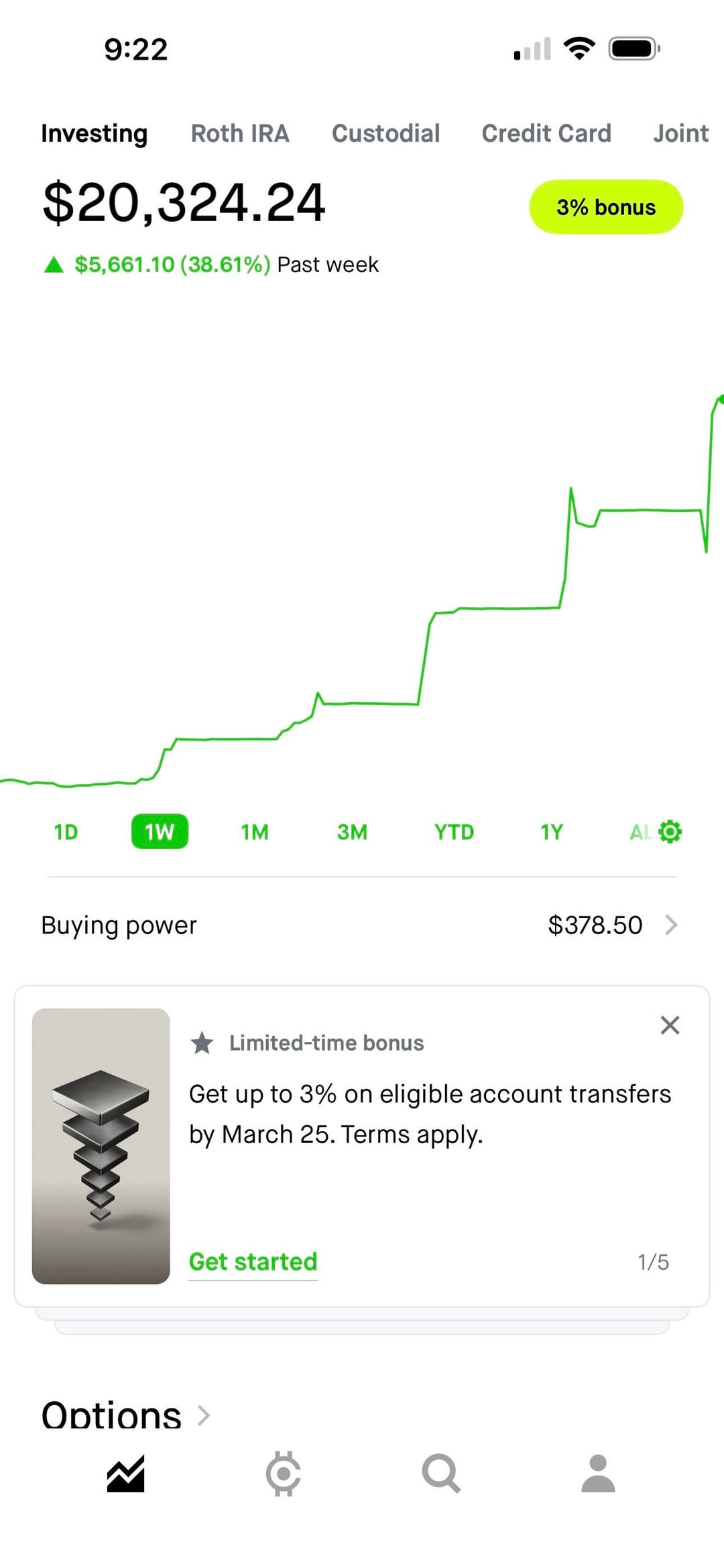Open the investing chart tab icon
Screen dimensions: 724x1568
click(x=126, y=1474)
